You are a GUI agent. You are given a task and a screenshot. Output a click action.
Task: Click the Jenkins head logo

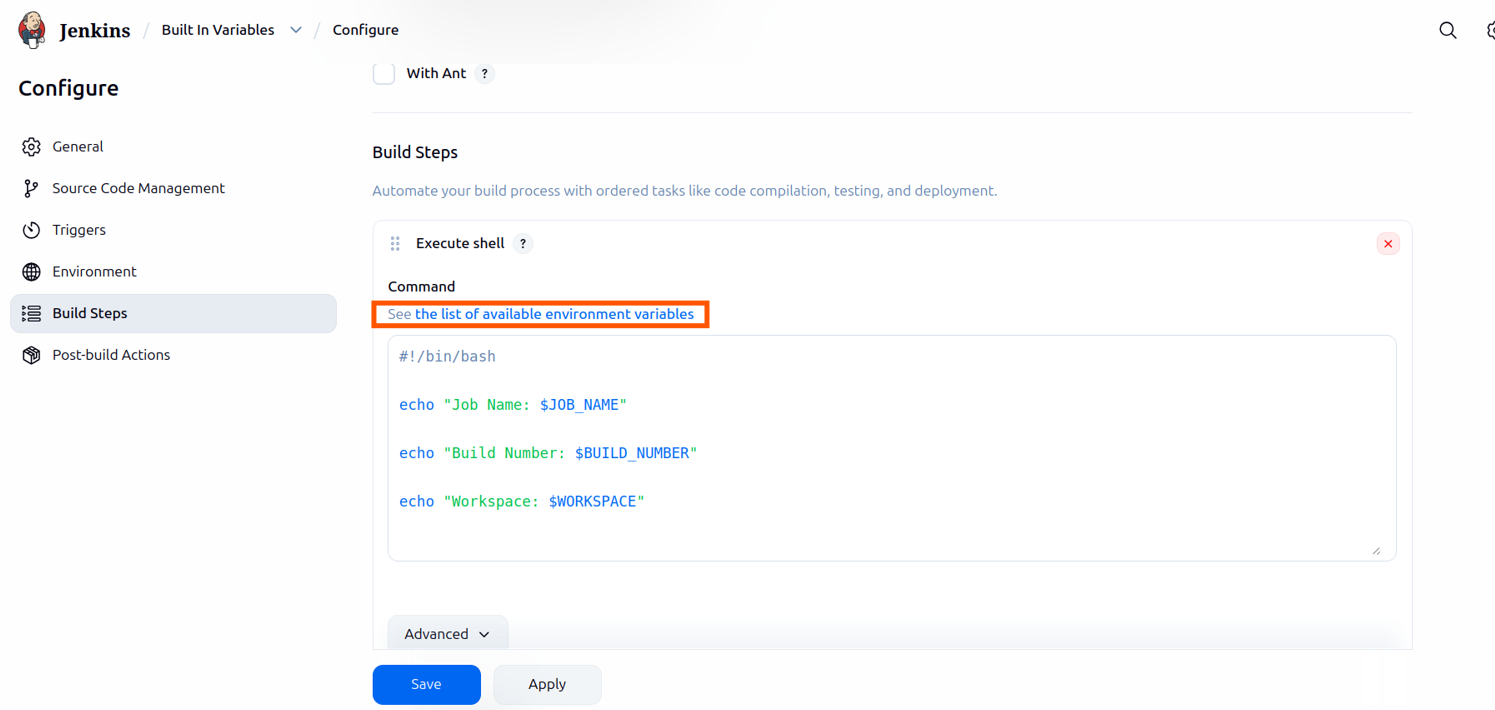pyautogui.click(x=31, y=29)
